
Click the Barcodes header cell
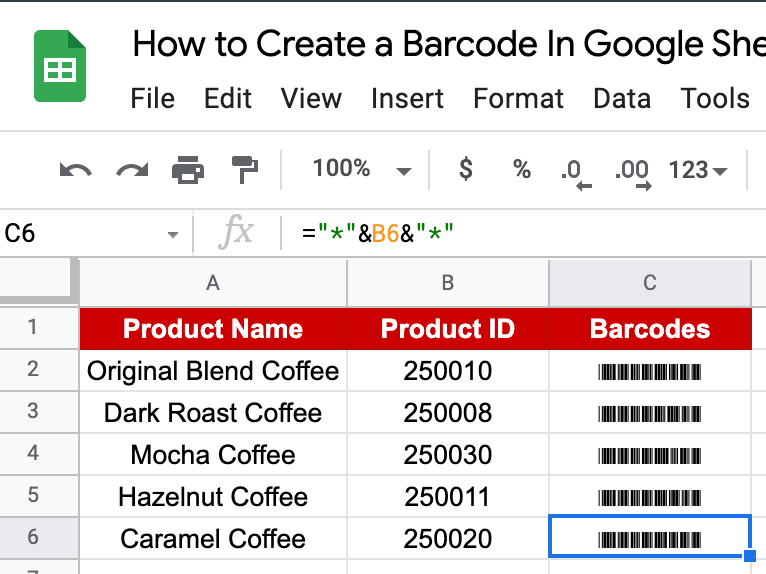tap(650, 328)
